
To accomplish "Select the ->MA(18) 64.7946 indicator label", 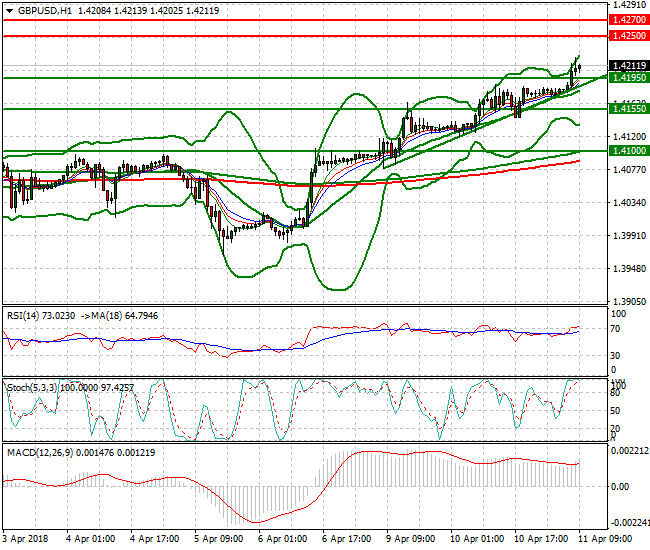I will click(x=119, y=316).
